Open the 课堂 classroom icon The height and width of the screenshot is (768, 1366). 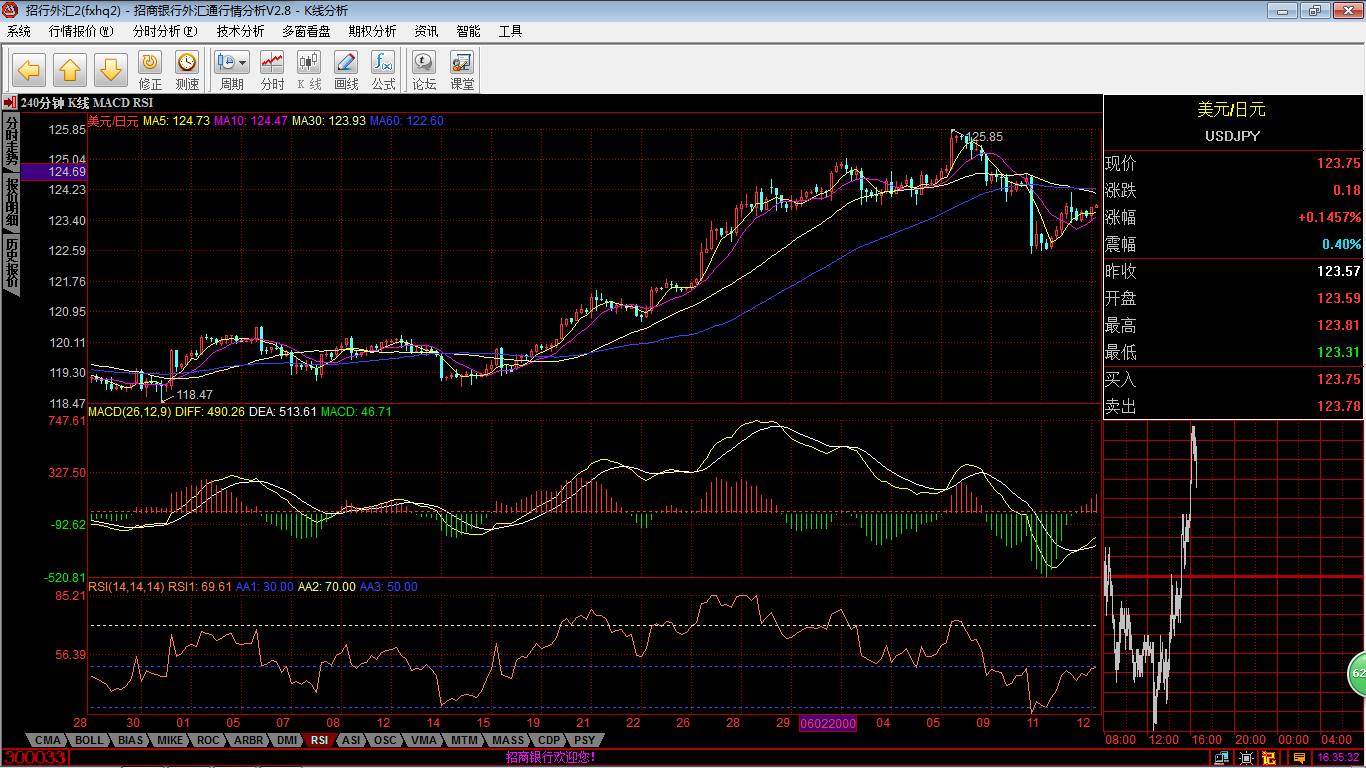(x=462, y=69)
